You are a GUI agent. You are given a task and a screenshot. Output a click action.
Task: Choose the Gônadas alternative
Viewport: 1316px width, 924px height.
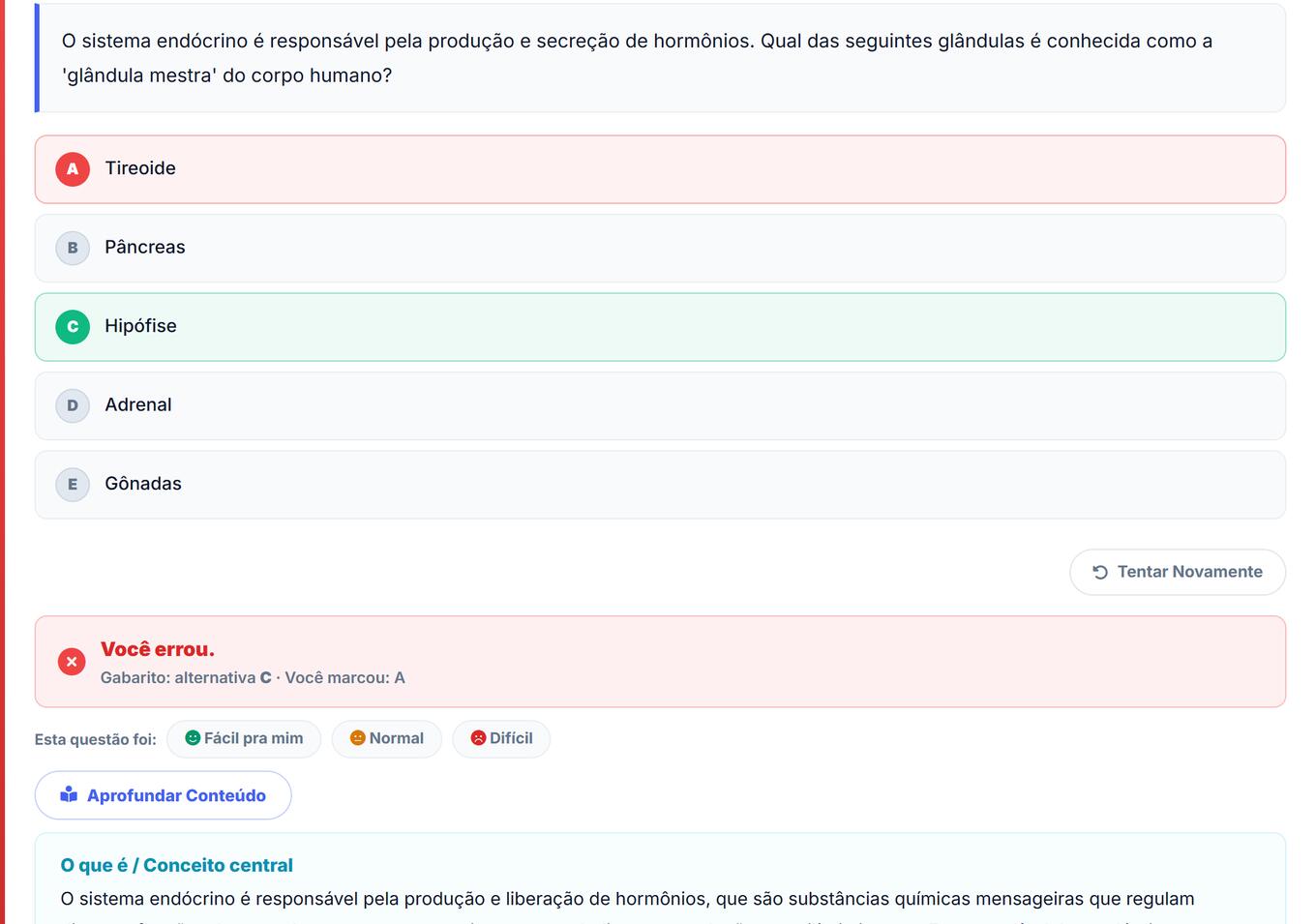660,485
